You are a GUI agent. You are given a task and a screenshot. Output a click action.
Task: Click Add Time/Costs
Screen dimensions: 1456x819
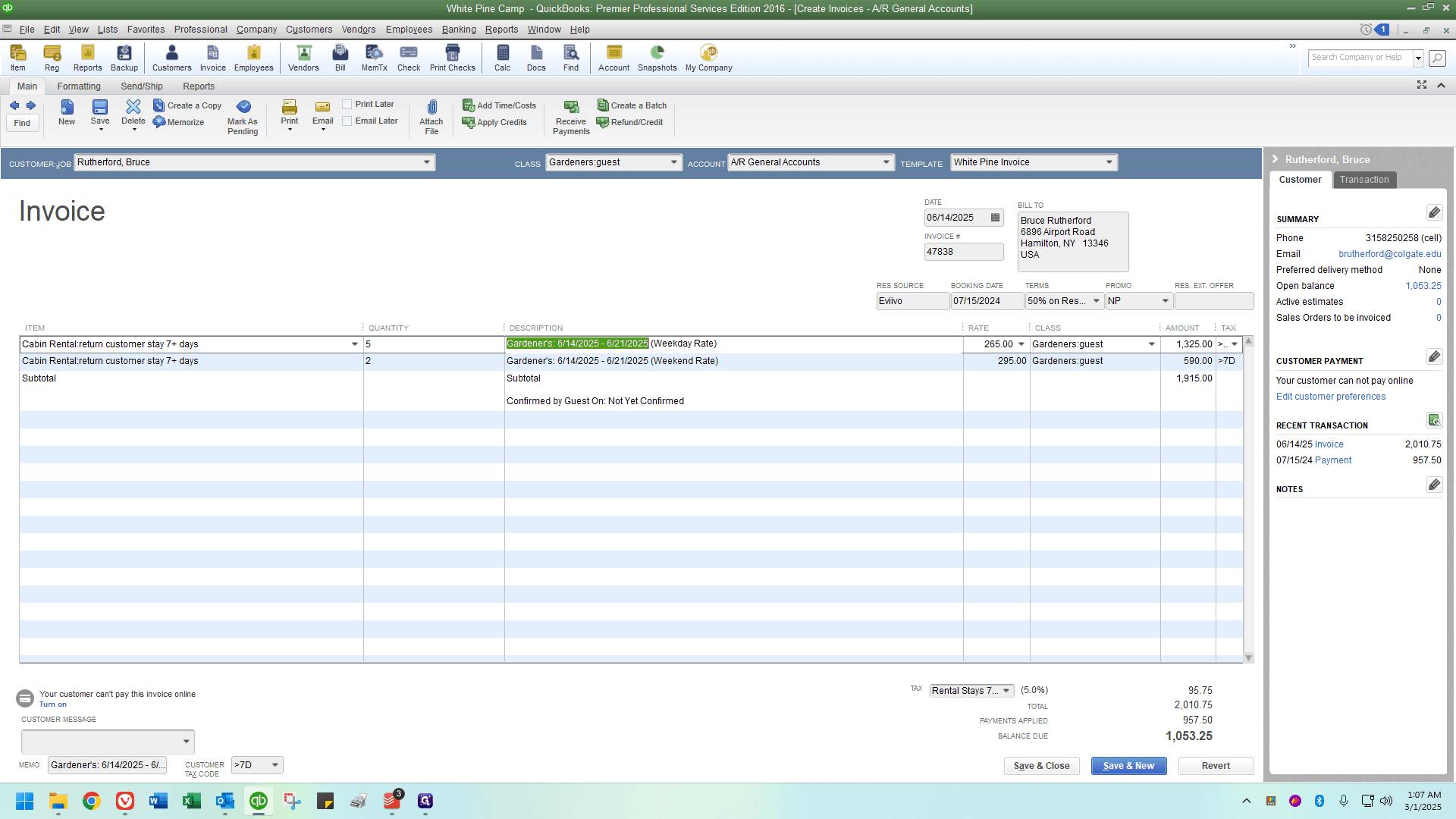500,105
